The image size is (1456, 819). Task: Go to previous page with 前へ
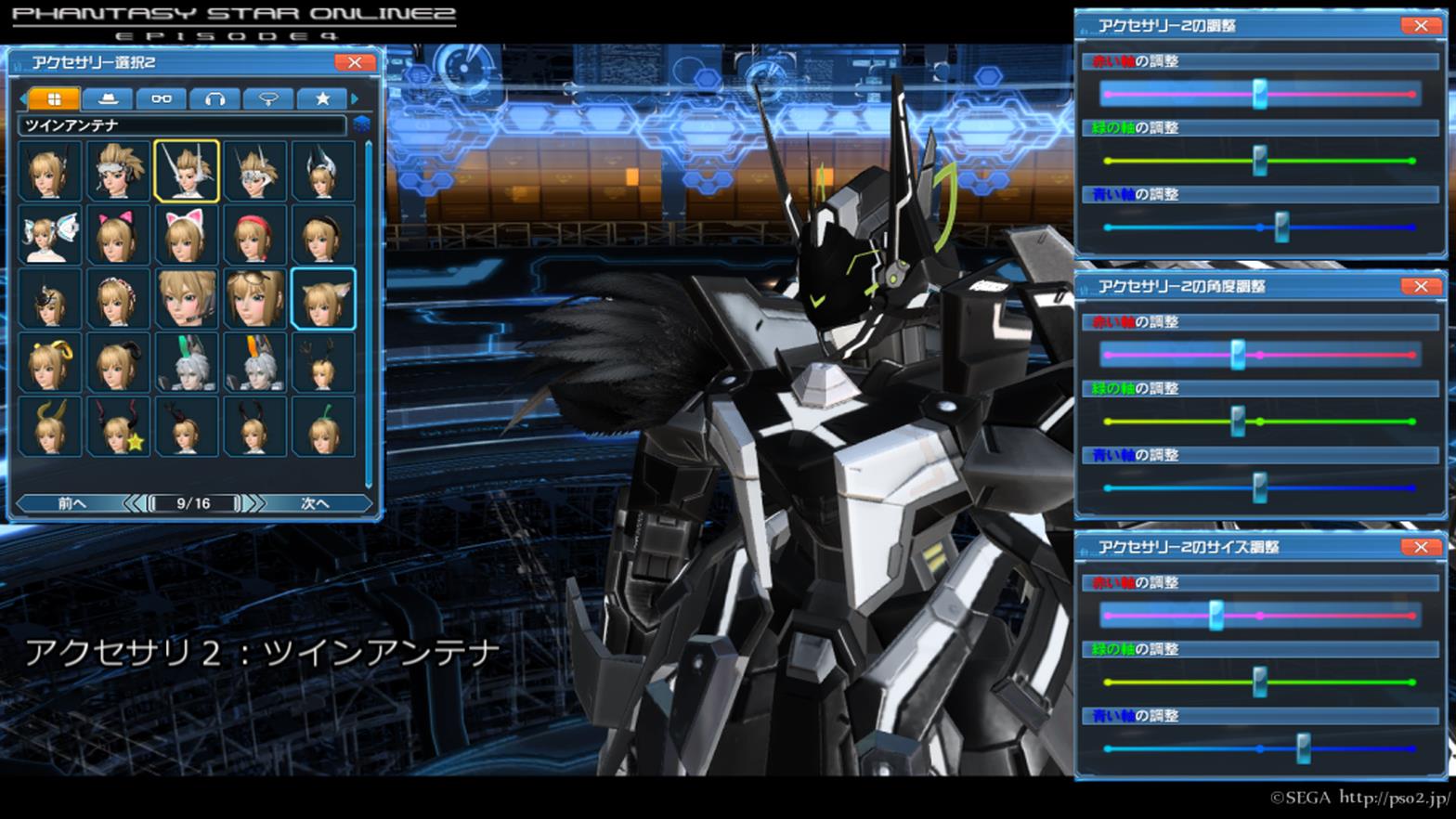point(71,503)
